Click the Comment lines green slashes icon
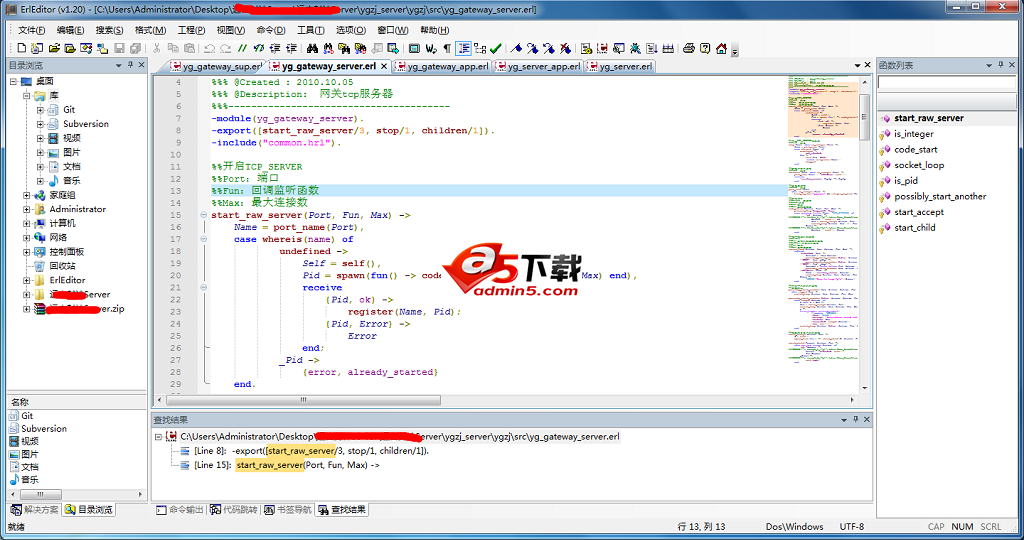This screenshot has width=1024, height=540. tap(242, 48)
